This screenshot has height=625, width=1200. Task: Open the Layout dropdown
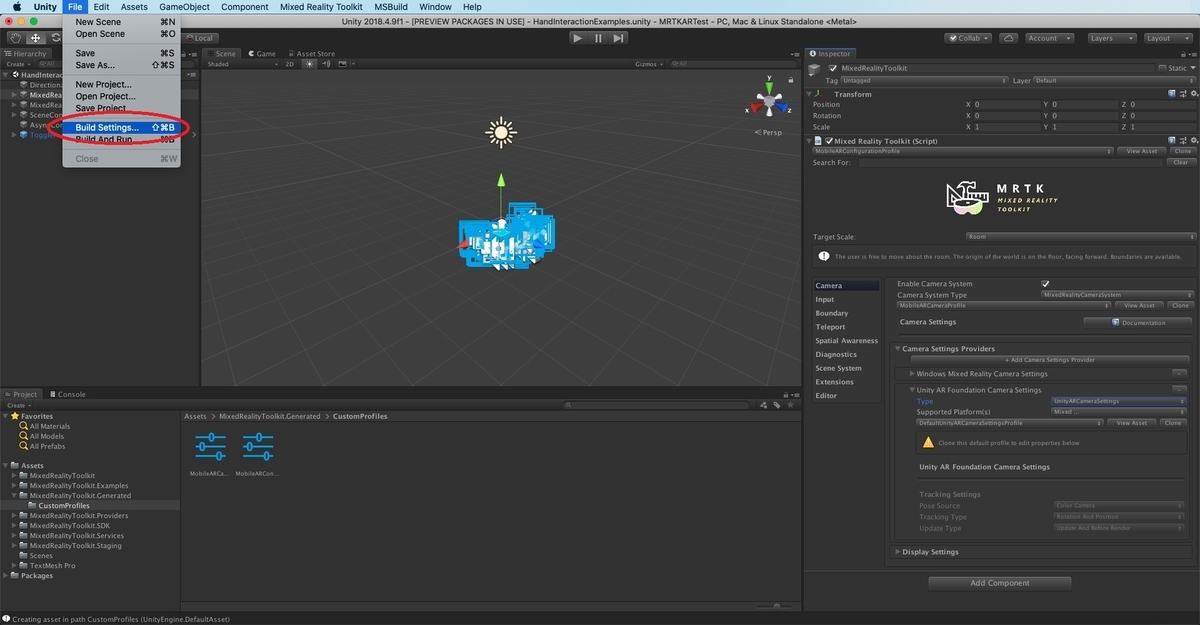[1169, 38]
